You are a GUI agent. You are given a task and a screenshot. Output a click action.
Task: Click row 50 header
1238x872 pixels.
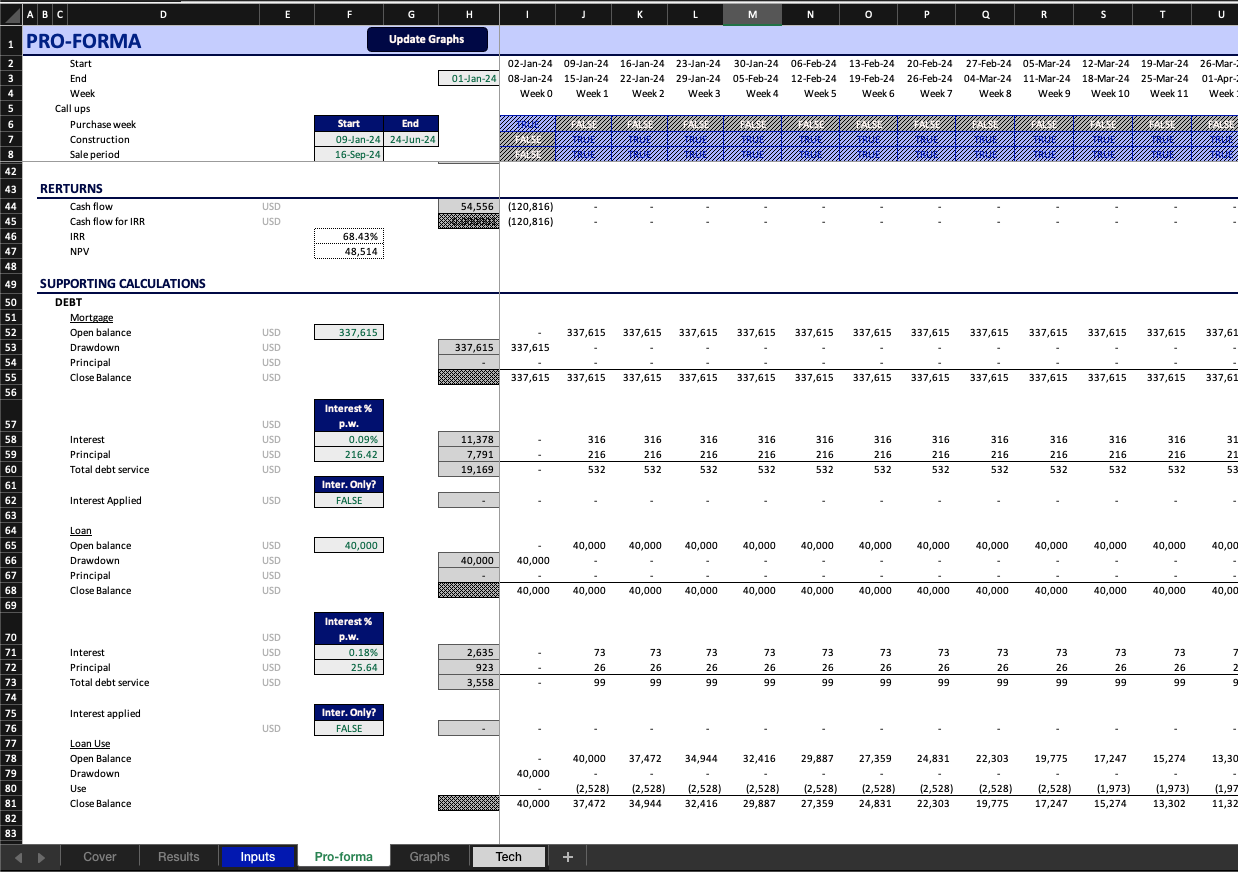pos(11,302)
